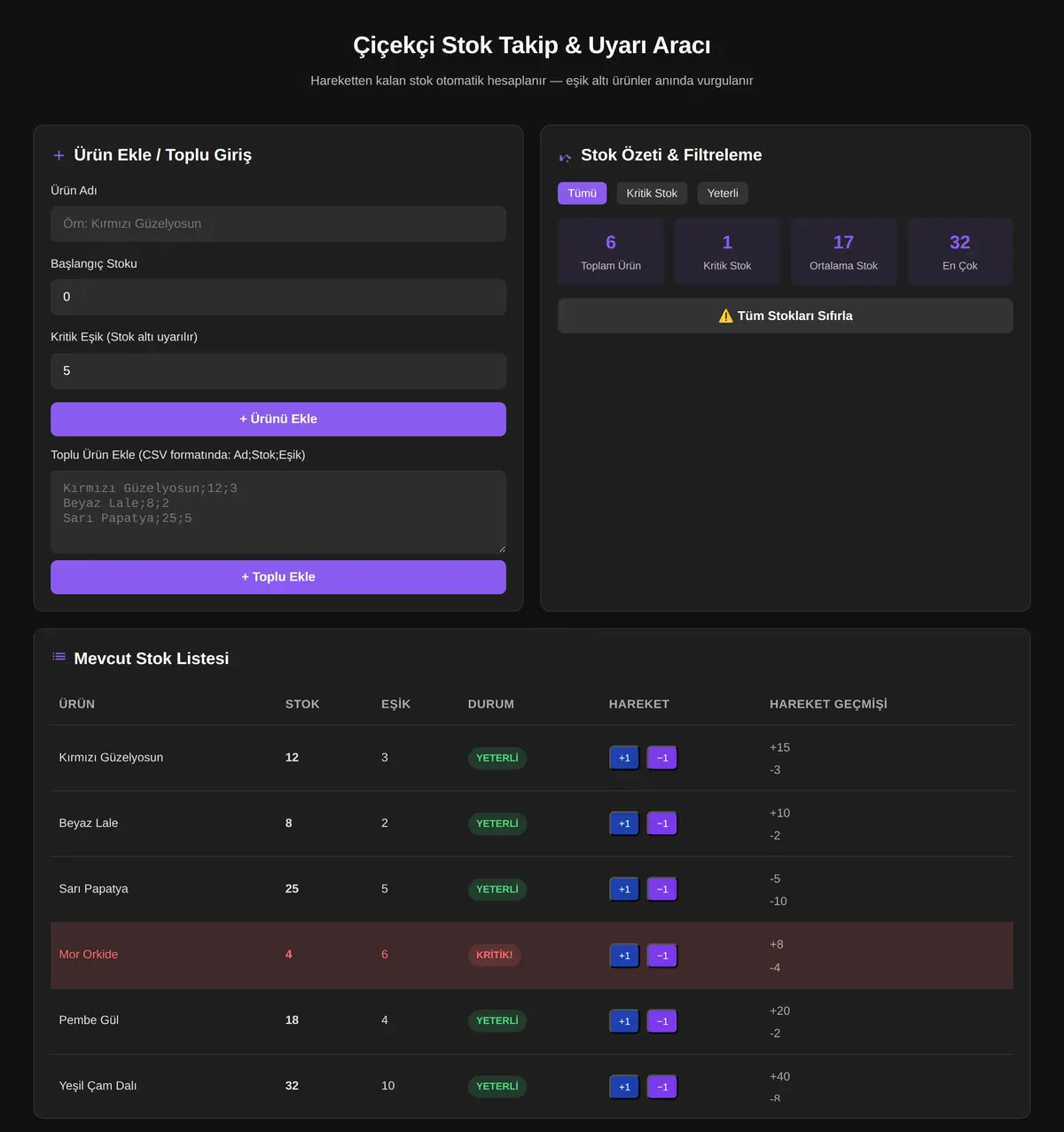This screenshot has width=1064, height=1132.
Task: Click the YETERLİ badge for Pembe Gül
Action: (x=497, y=1021)
